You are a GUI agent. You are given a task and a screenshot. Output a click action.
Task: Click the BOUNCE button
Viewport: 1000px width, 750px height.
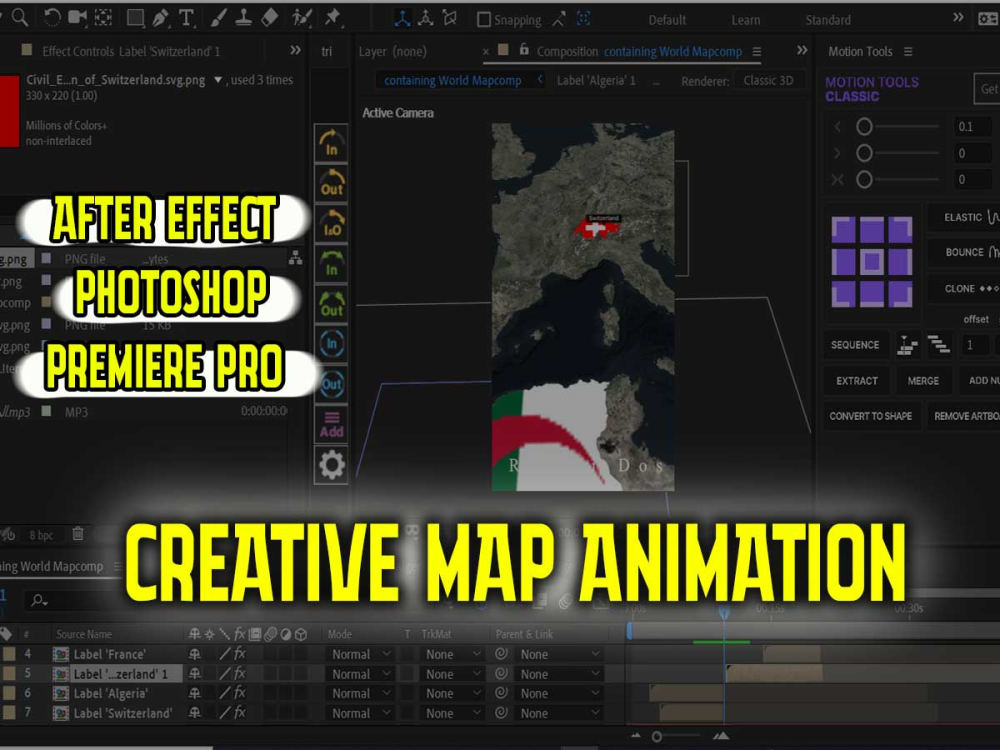964,253
